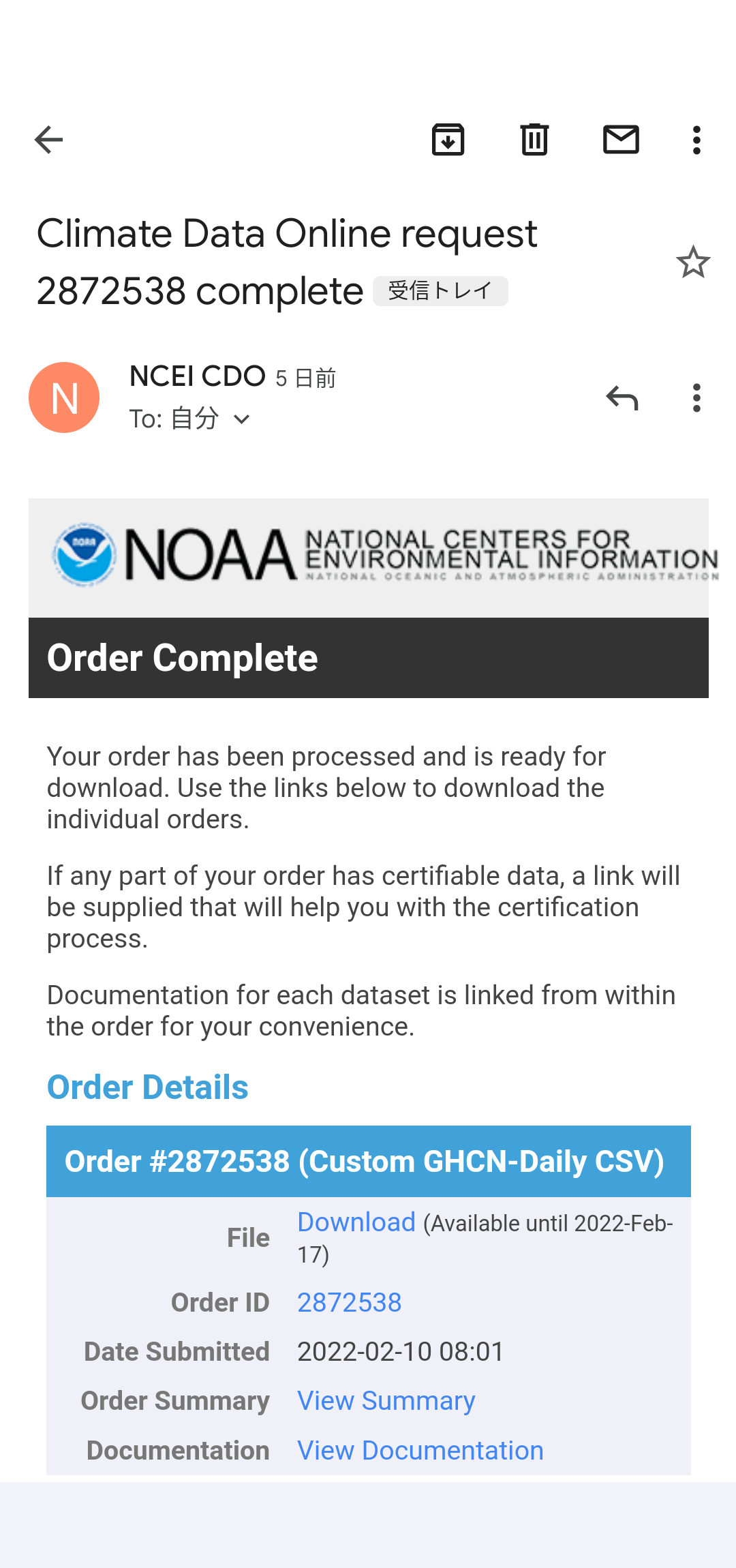Tap the Order Details heading

[148, 1087]
